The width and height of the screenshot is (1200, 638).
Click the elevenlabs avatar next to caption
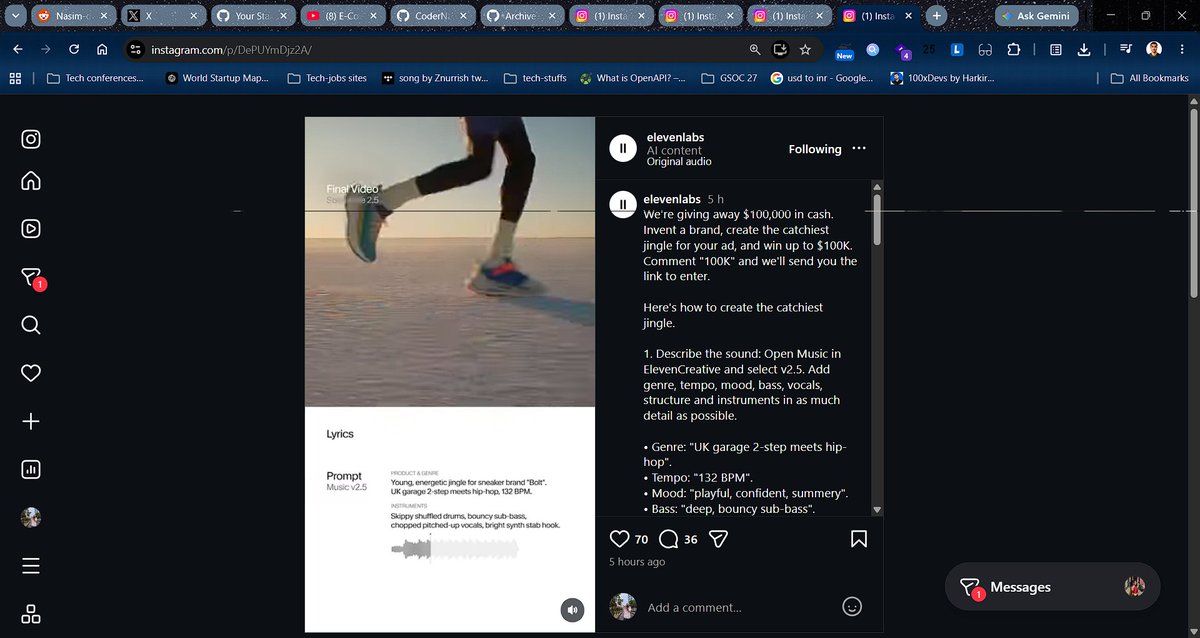tap(623, 204)
